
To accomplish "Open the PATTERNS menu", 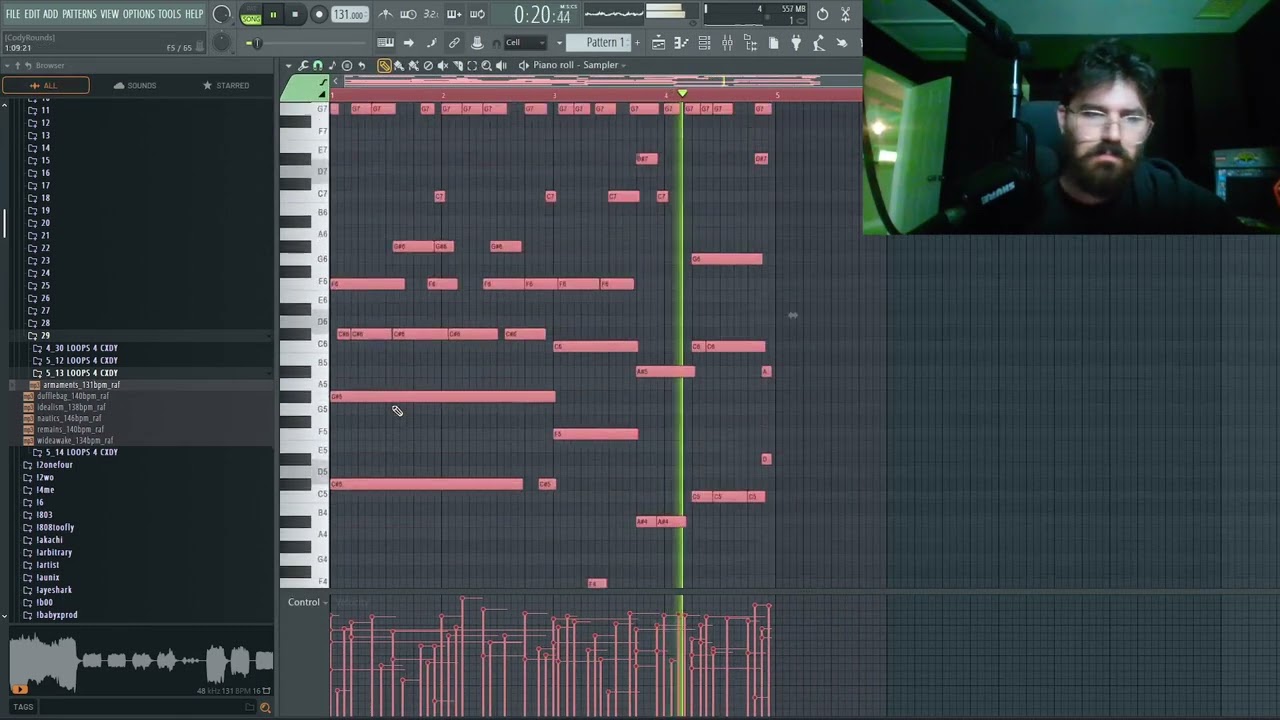I will point(79,14).
